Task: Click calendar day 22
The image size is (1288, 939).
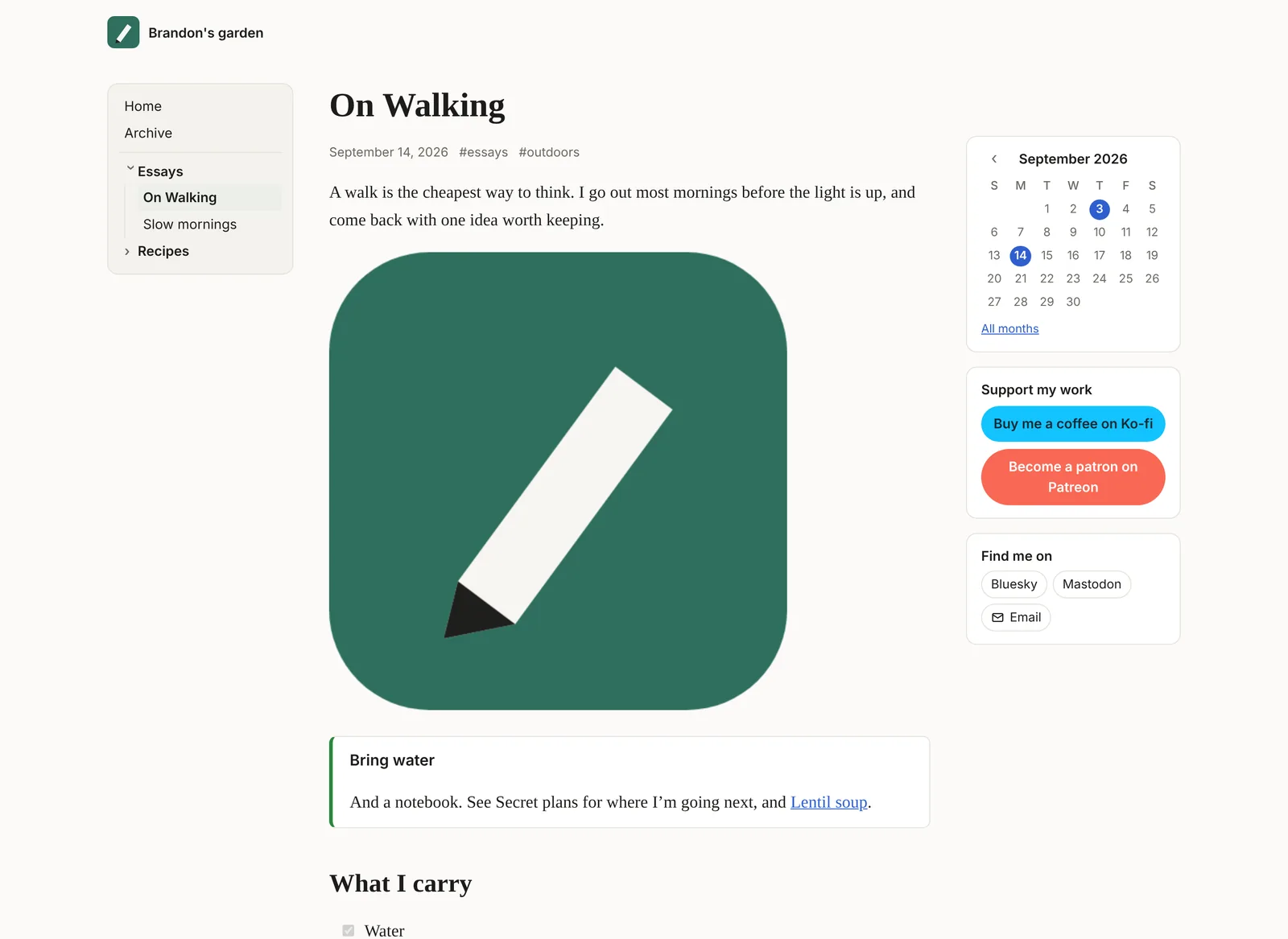Action: (1046, 279)
